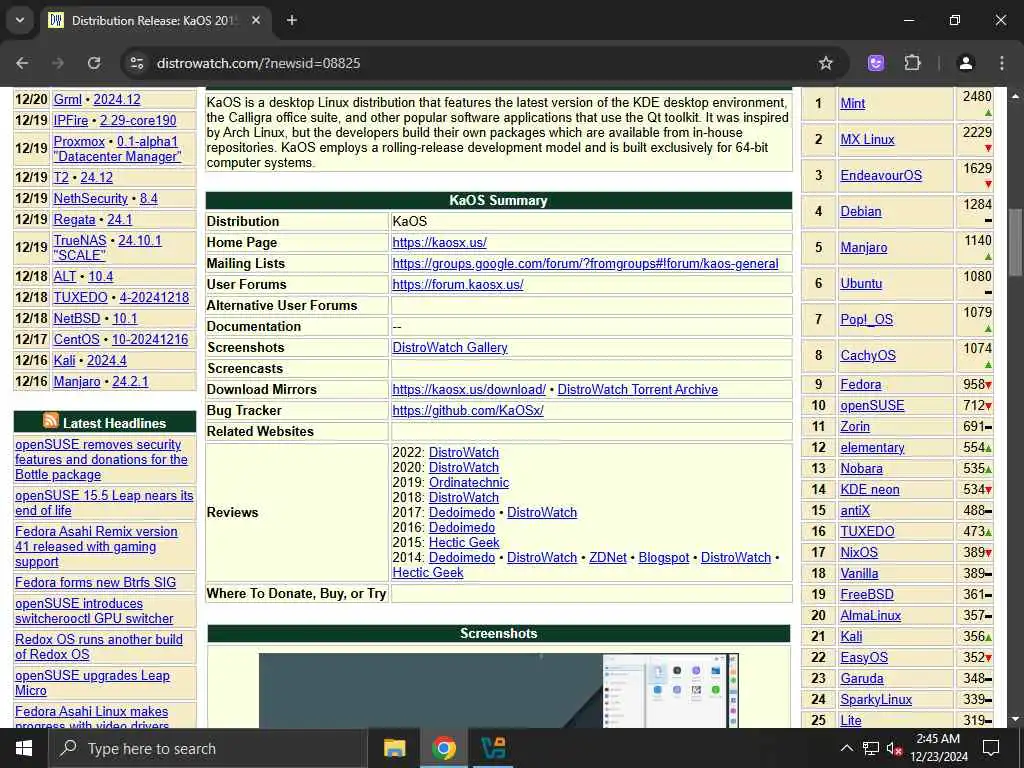Open the DistroWatch Gallery link

[450, 347]
